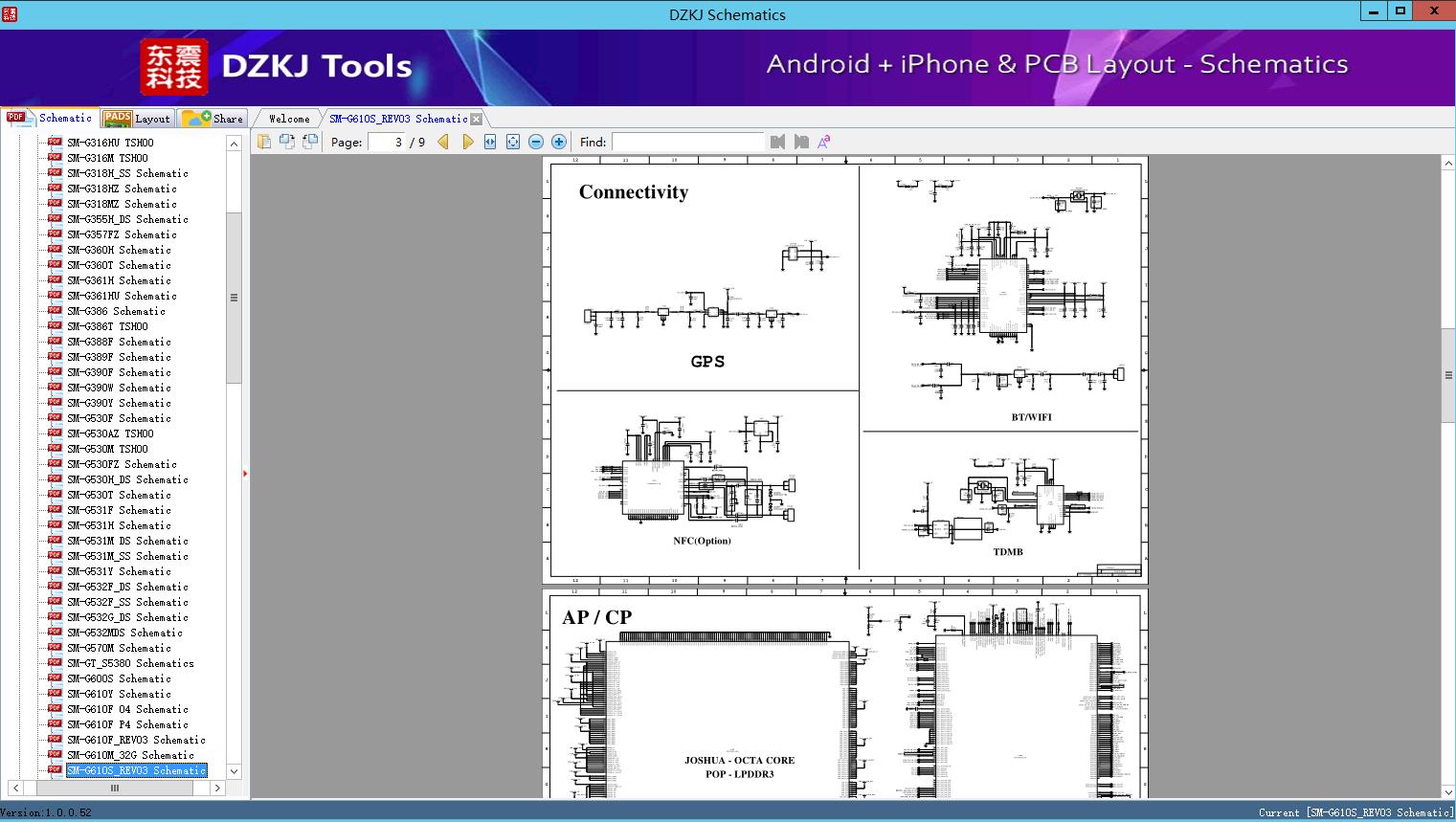Click PDF icon beside SM-G389F Schematic
This screenshot has width=1456, height=822.
pos(55,357)
